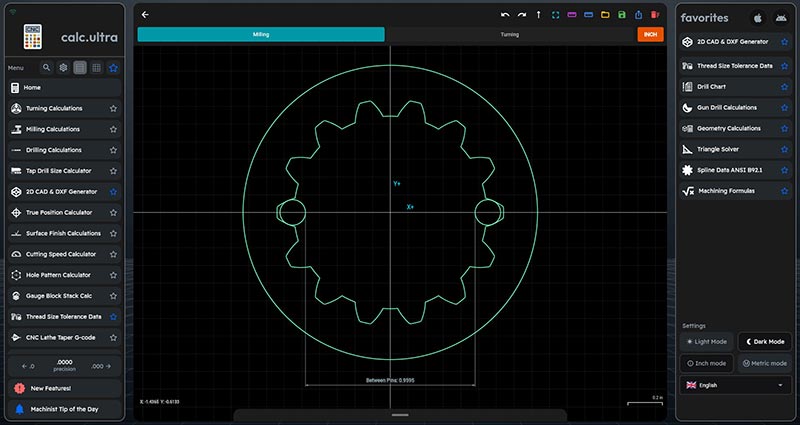The image size is (800, 425).
Task: Open Spline Data ANSI B92.1 favorite
Action: (735, 170)
